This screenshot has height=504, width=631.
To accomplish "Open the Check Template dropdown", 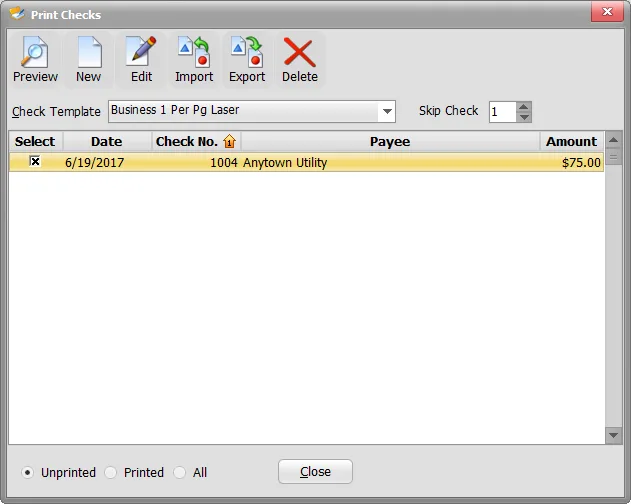I will tap(387, 112).
